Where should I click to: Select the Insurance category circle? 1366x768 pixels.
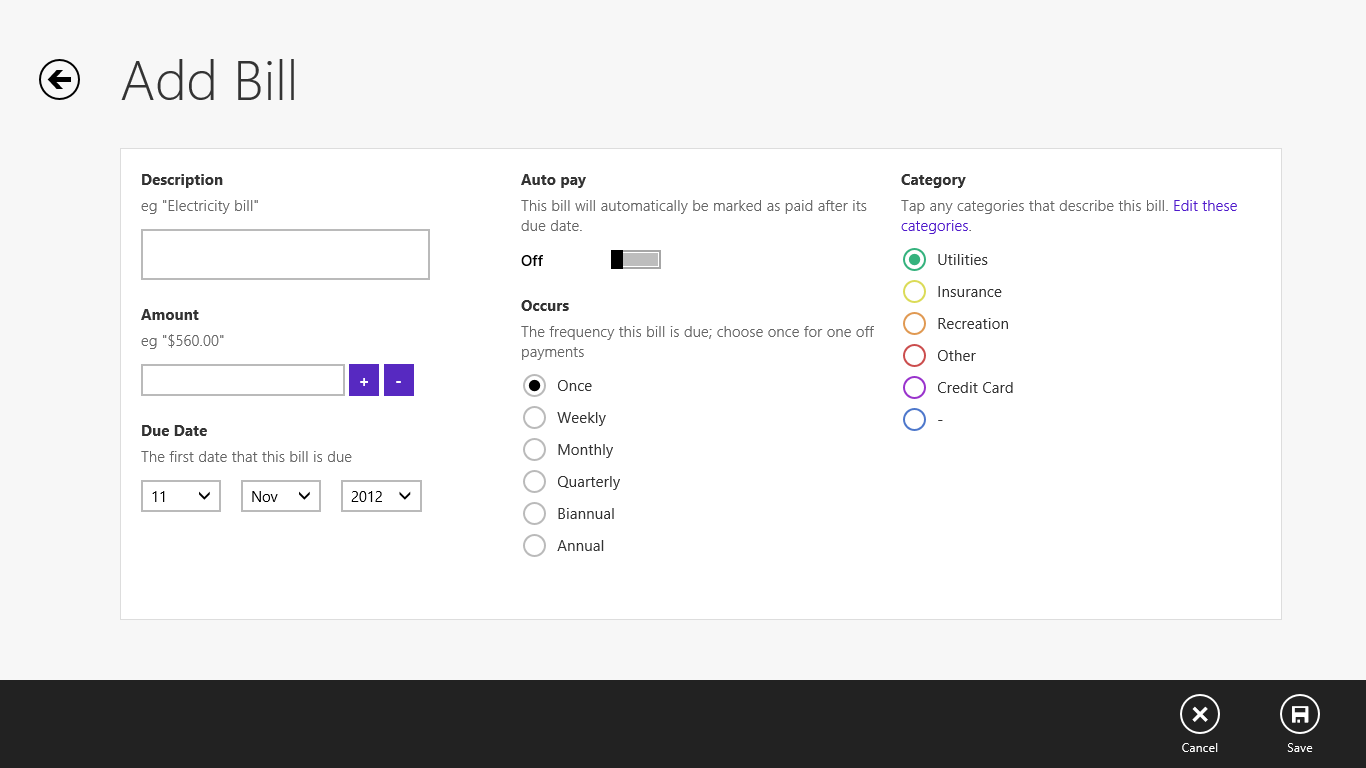(914, 291)
